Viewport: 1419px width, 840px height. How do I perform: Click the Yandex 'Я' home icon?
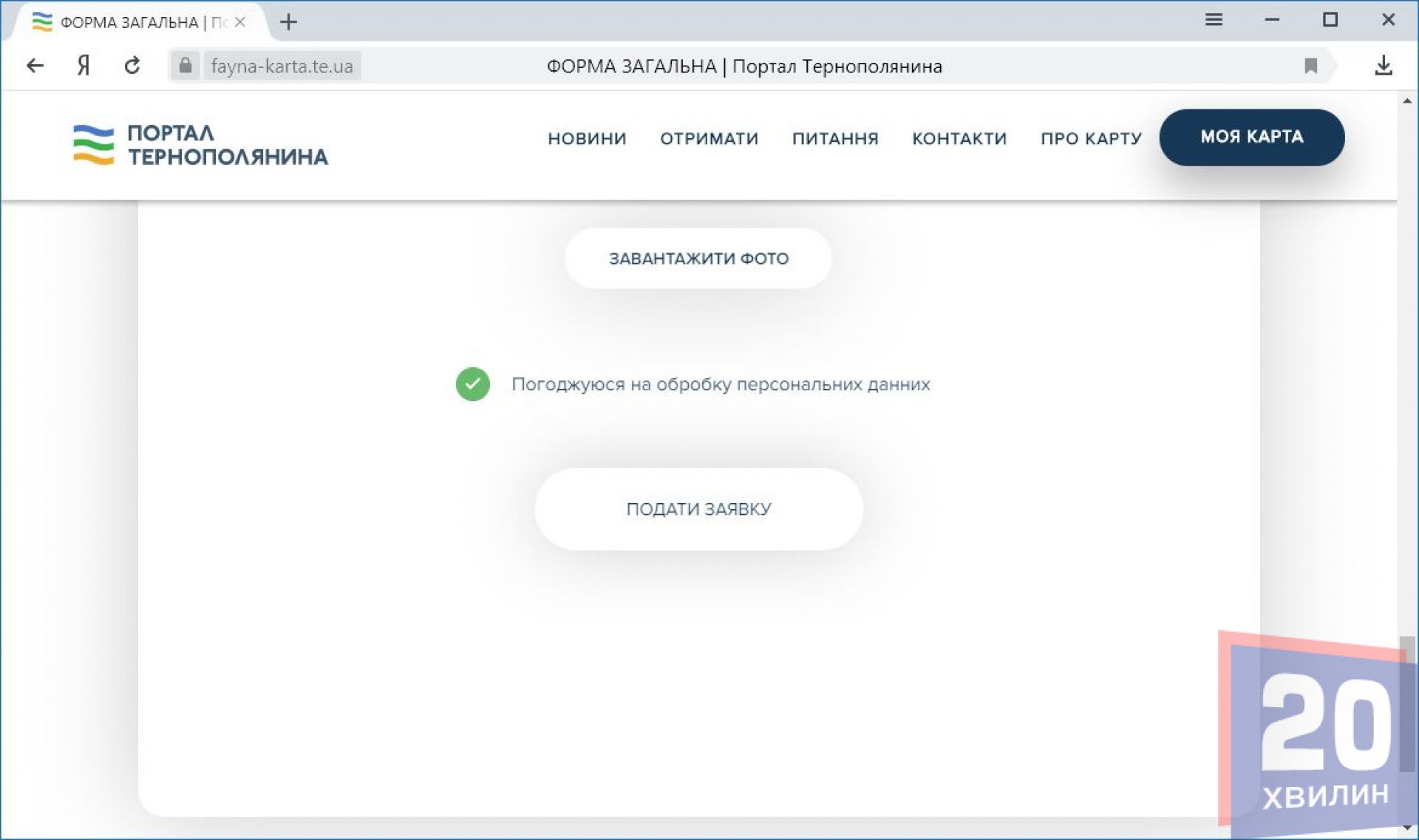(84, 66)
